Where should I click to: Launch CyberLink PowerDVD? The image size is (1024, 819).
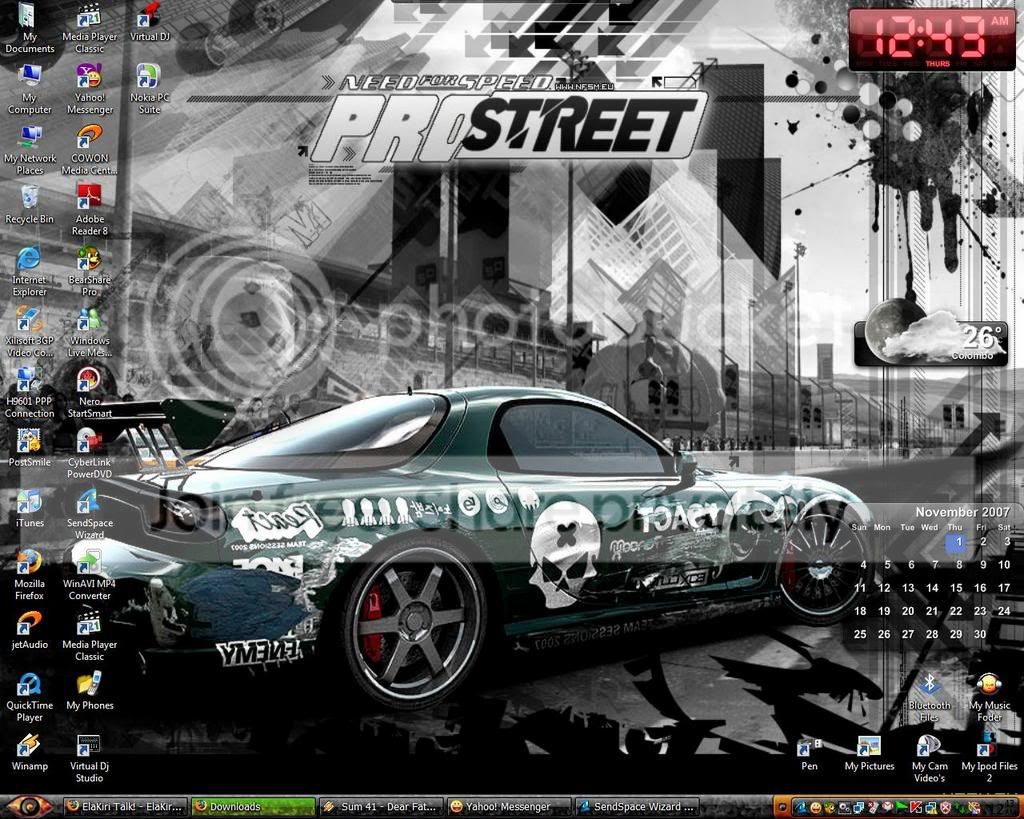[x=89, y=454]
